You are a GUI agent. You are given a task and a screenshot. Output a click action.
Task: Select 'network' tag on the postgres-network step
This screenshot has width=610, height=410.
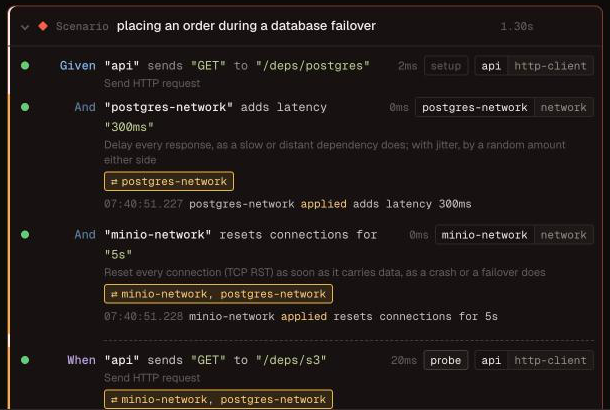pyautogui.click(x=563, y=107)
